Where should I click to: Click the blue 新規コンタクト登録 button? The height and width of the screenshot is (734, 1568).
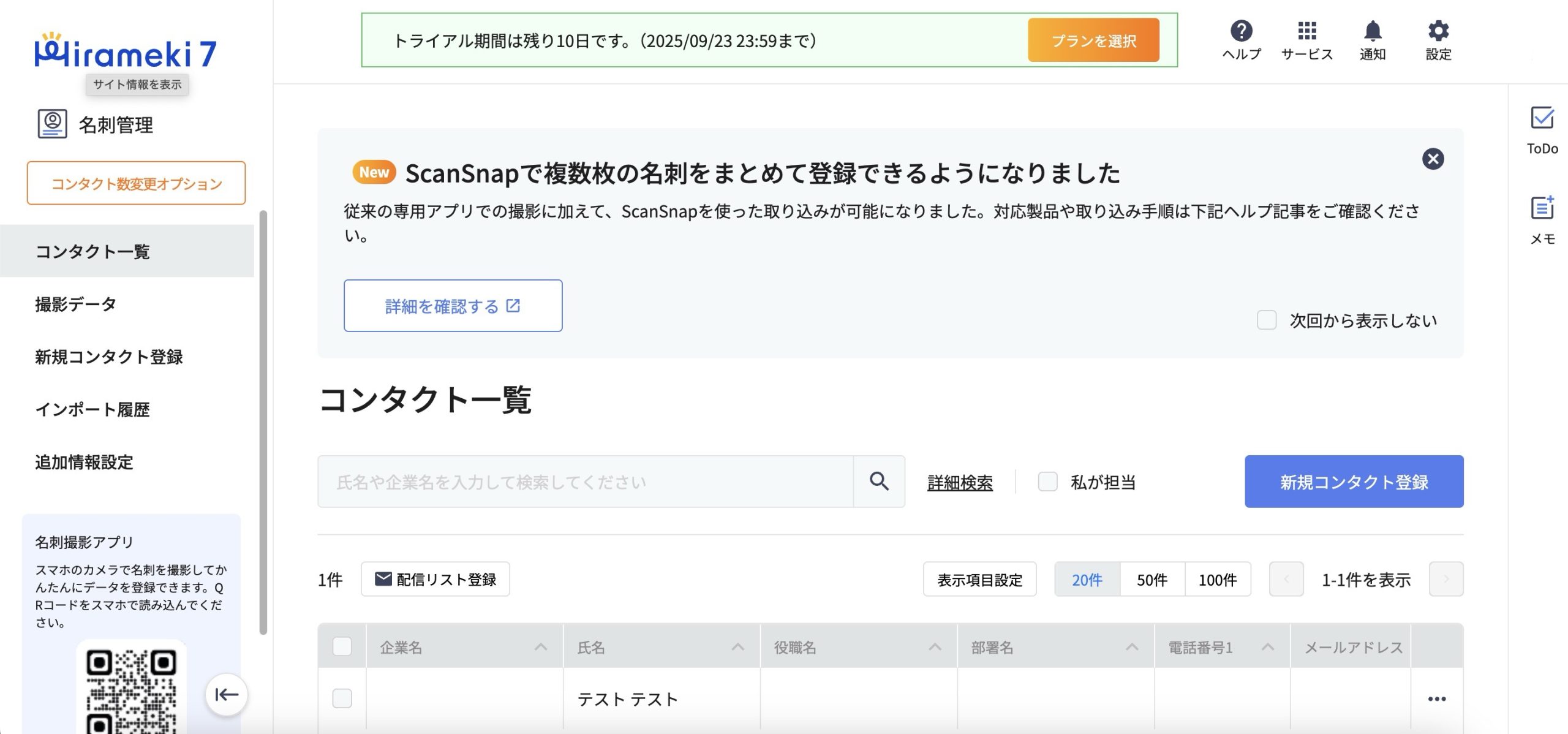[x=1354, y=482]
